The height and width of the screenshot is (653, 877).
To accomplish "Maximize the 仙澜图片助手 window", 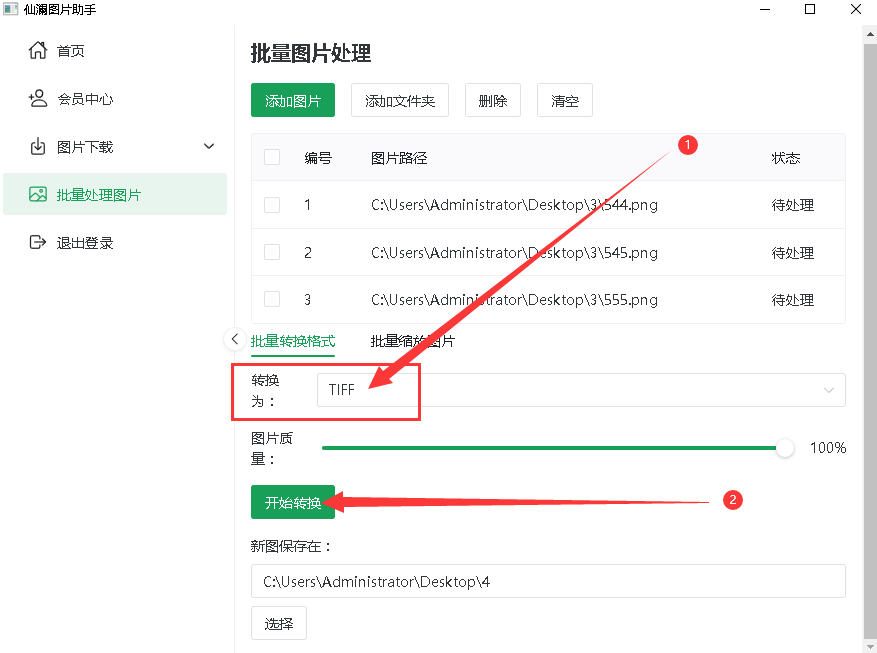I will (810, 10).
